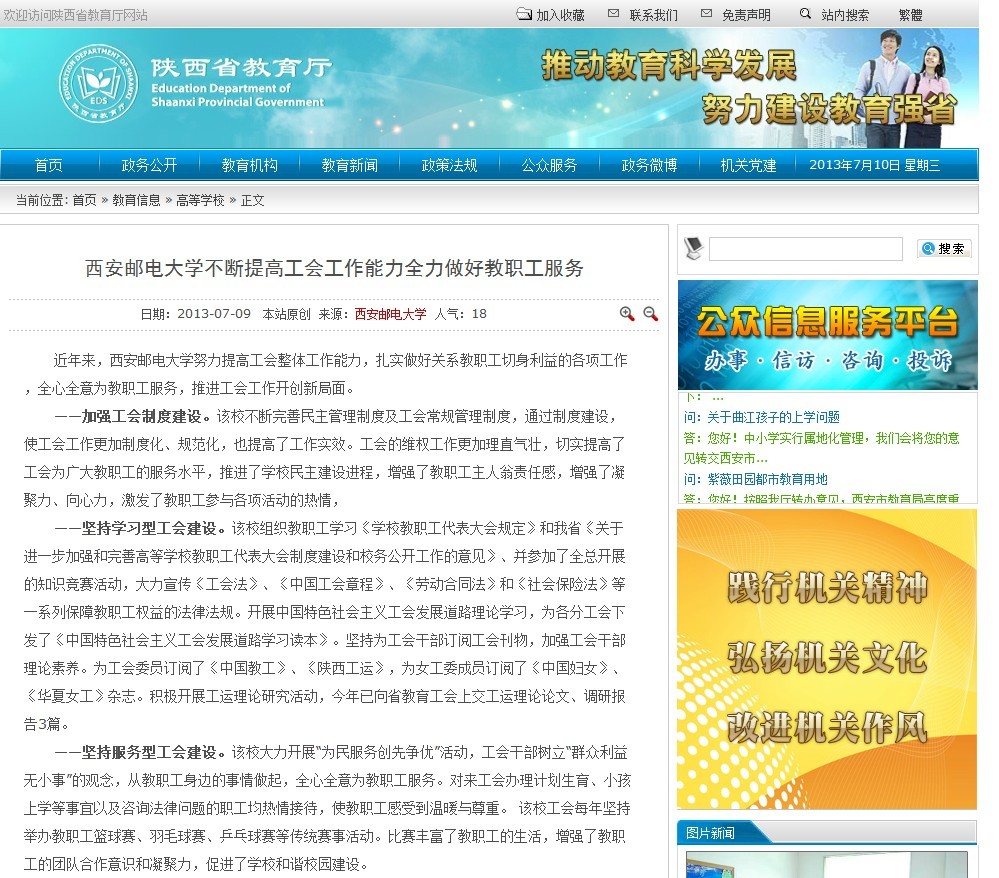Click the zoom-out magnifier icon above article

[x=651, y=313]
